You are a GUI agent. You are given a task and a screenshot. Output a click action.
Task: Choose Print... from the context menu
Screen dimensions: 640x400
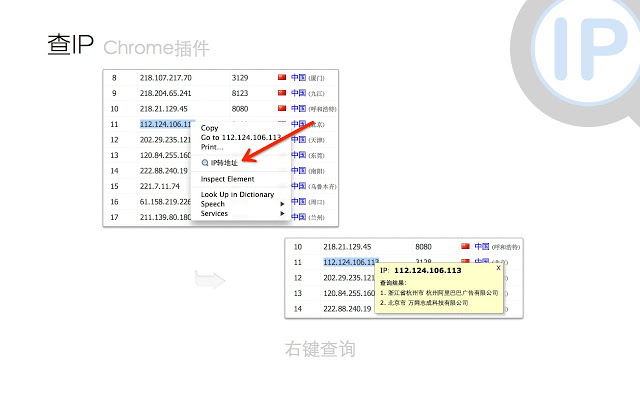(212, 147)
